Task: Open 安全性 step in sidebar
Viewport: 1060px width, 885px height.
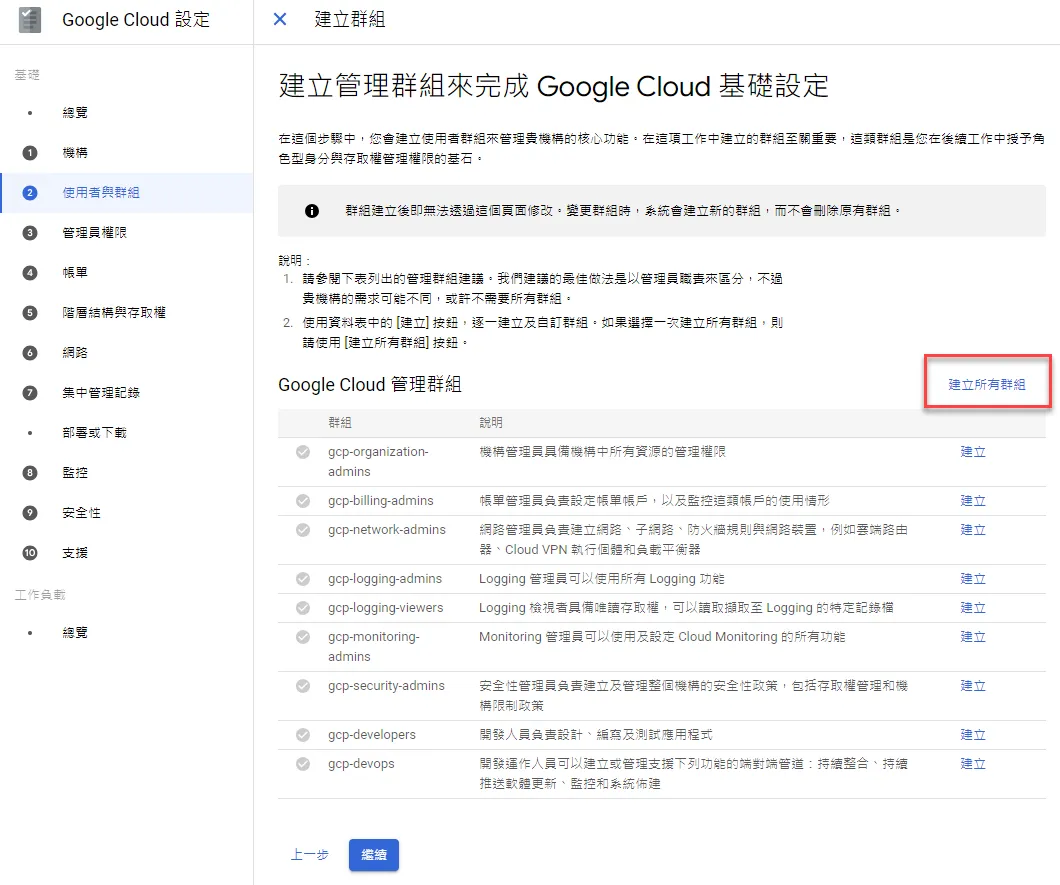Action: [x=81, y=512]
